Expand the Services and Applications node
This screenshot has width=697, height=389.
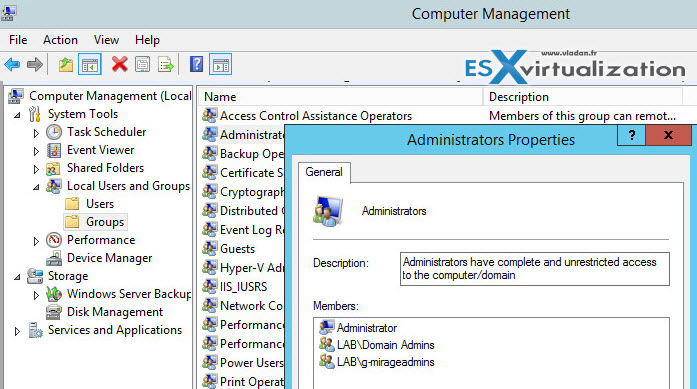[x=17, y=331]
